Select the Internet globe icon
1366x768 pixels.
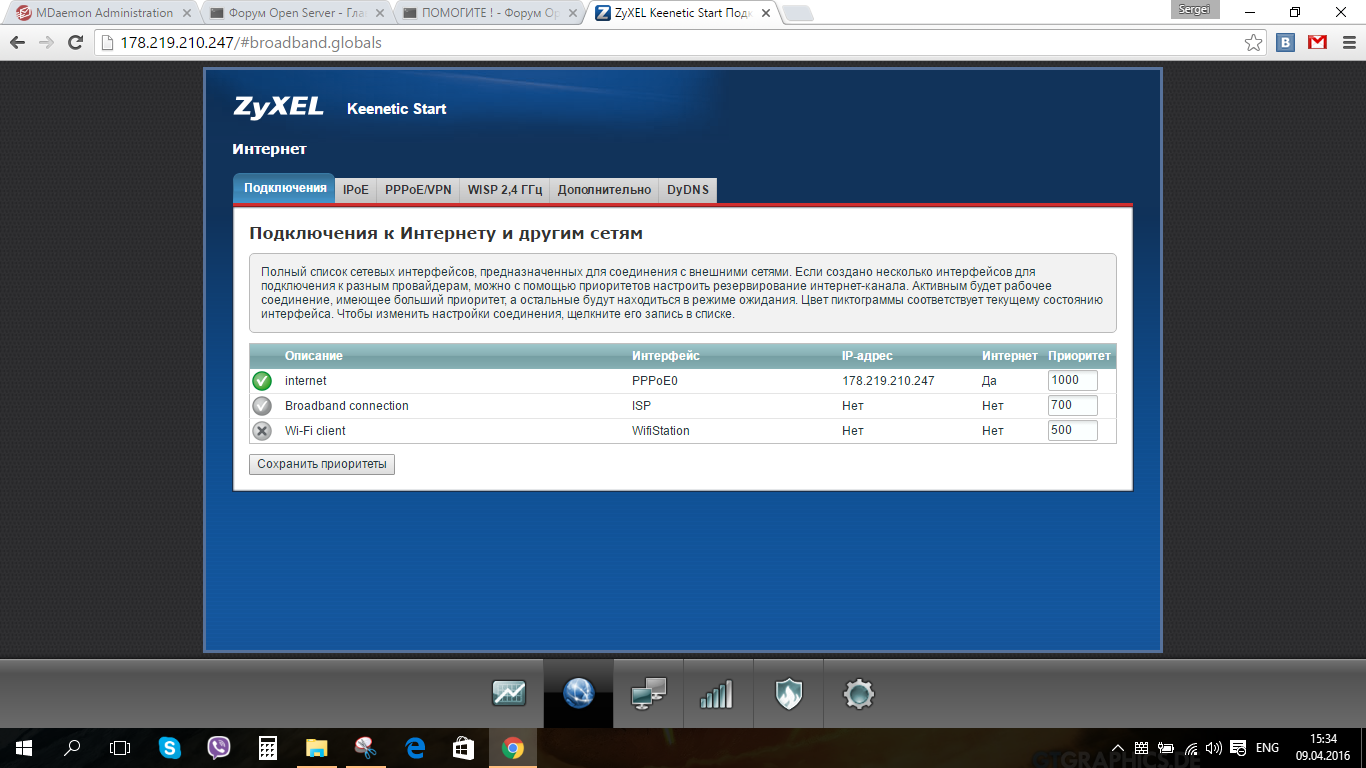[x=579, y=693]
